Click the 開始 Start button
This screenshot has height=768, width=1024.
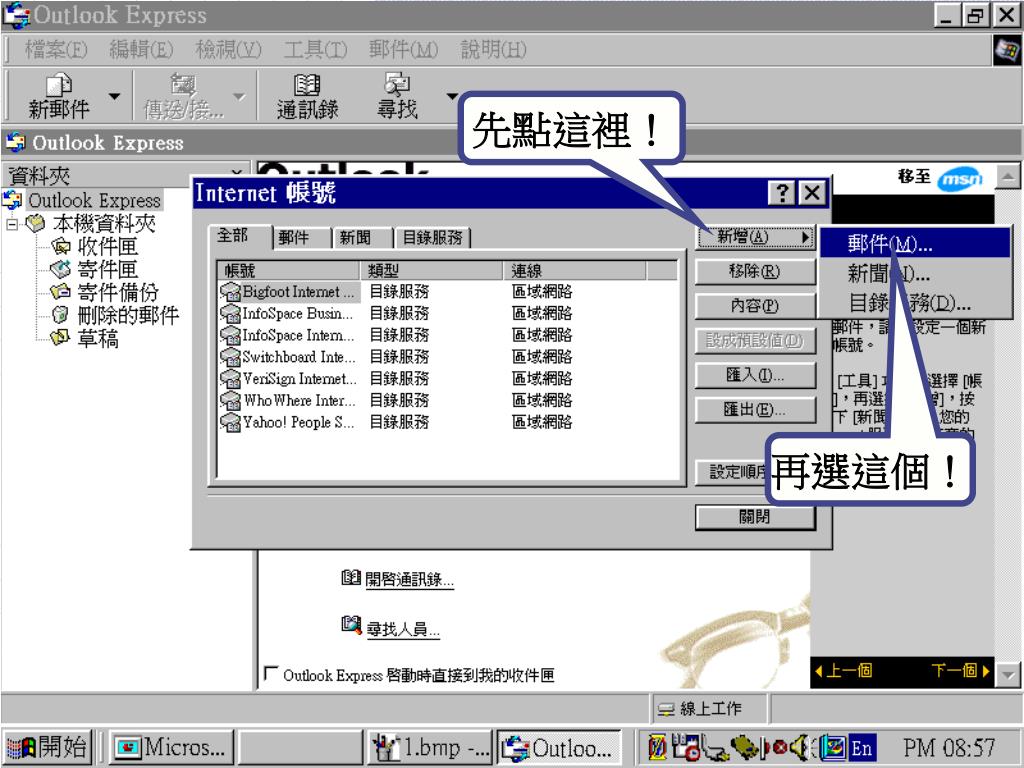(48, 747)
